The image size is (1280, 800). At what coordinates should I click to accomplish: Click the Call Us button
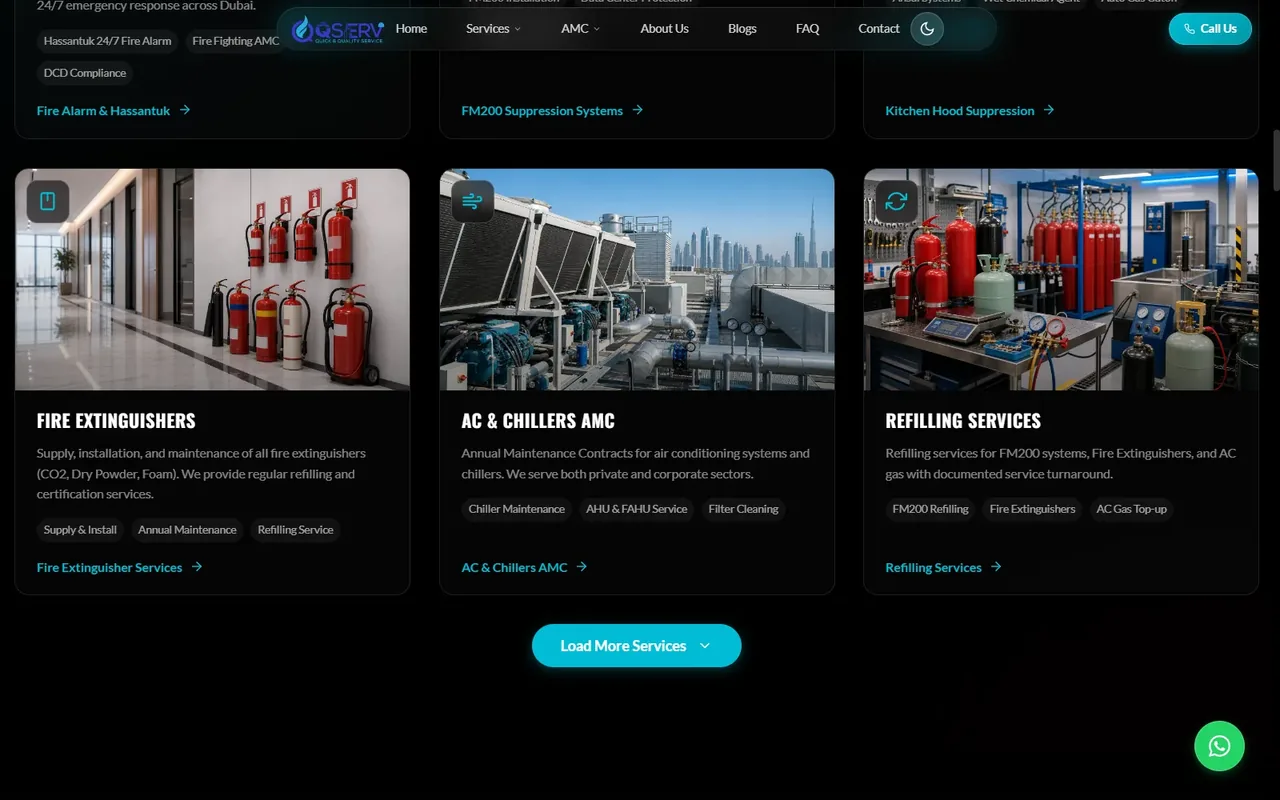pyautogui.click(x=1210, y=29)
